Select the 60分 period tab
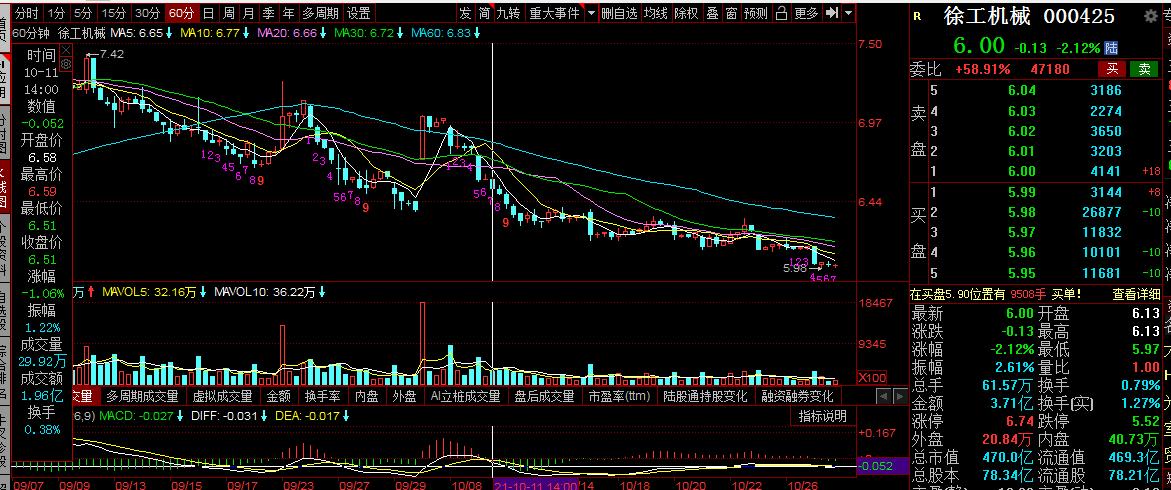Viewport: 1171px width, 490px height. pyautogui.click(x=181, y=13)
